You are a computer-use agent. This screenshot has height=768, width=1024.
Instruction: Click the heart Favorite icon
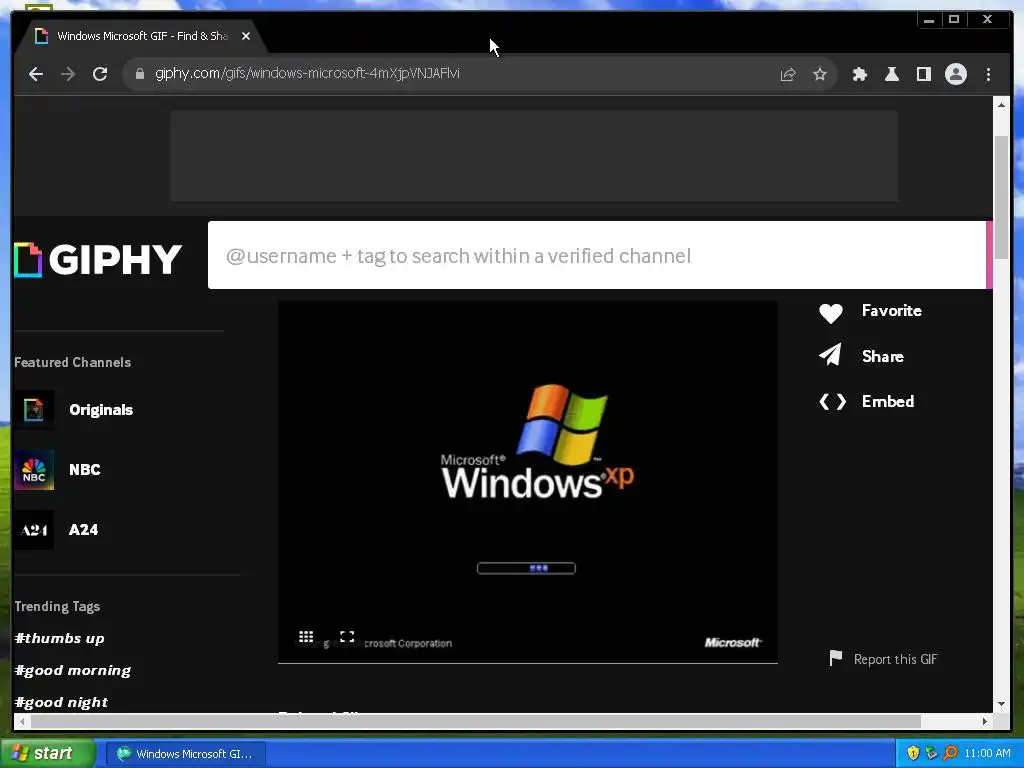pos(831,313)
